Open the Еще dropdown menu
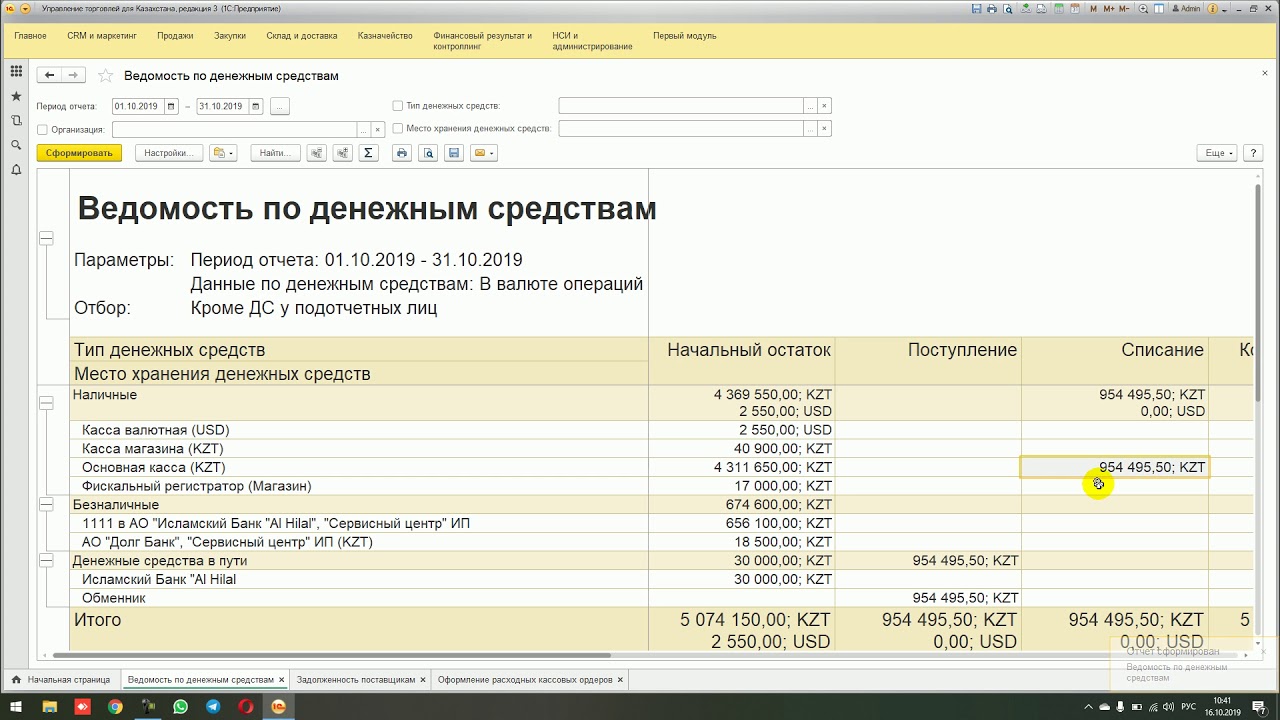The height and width of the screenshot is (720, 1280). click(1217, 153)
